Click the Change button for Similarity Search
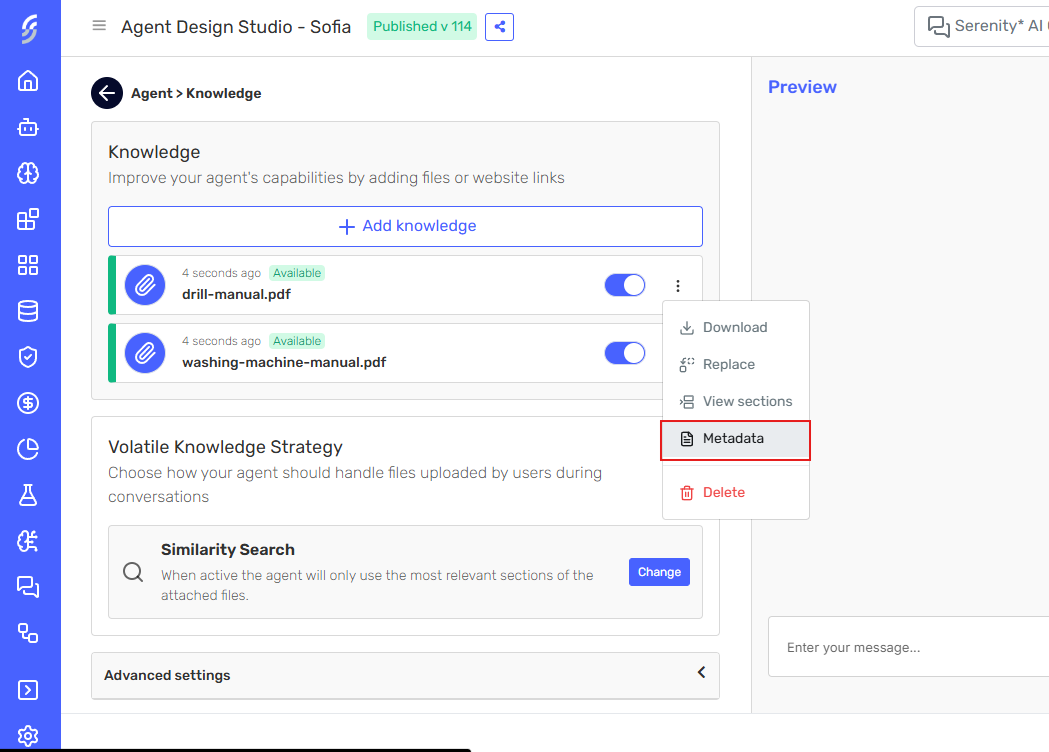 coord(659,572)
